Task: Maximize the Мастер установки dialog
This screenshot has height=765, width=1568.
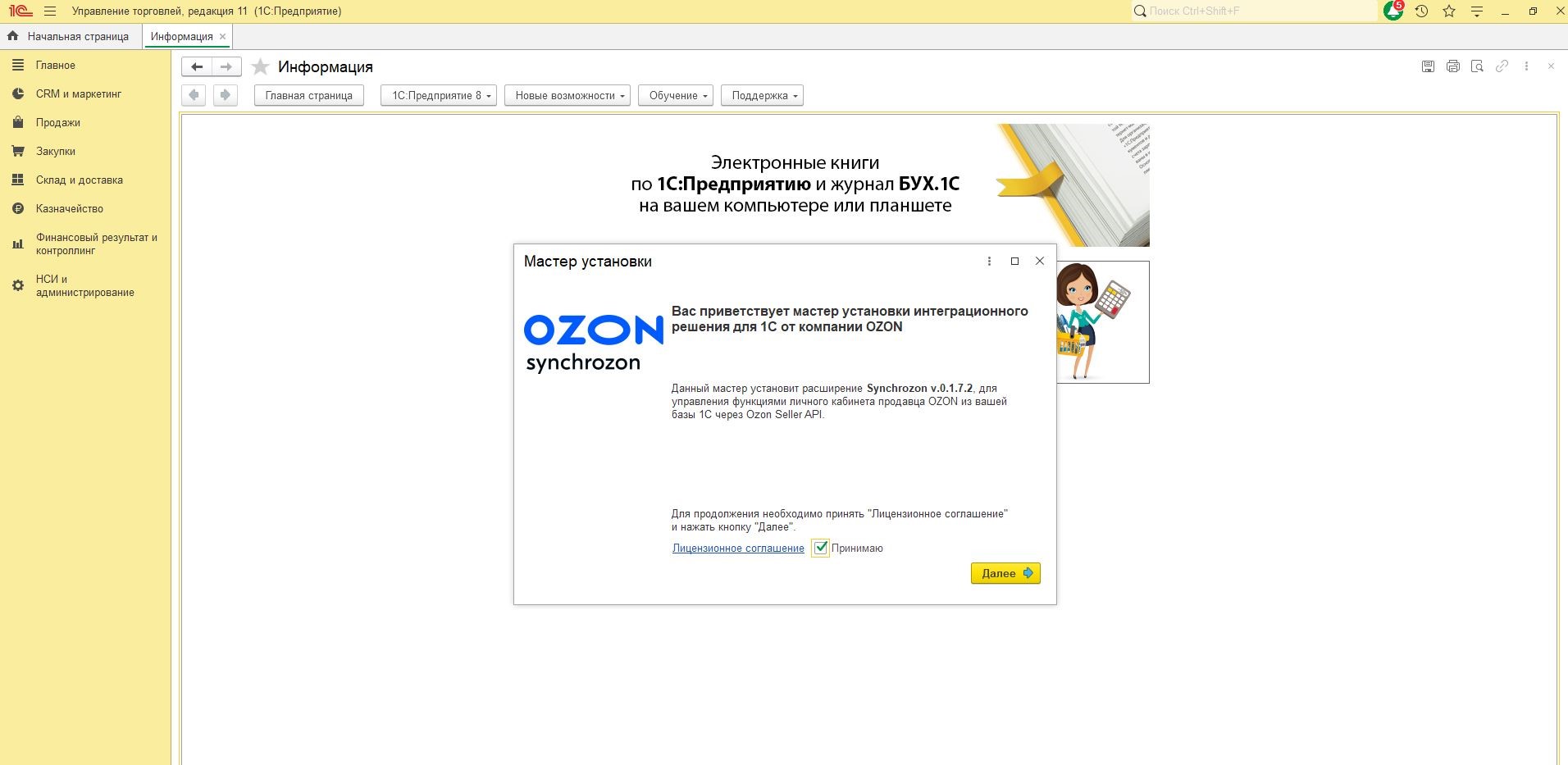Action: tap(1014, 261)
